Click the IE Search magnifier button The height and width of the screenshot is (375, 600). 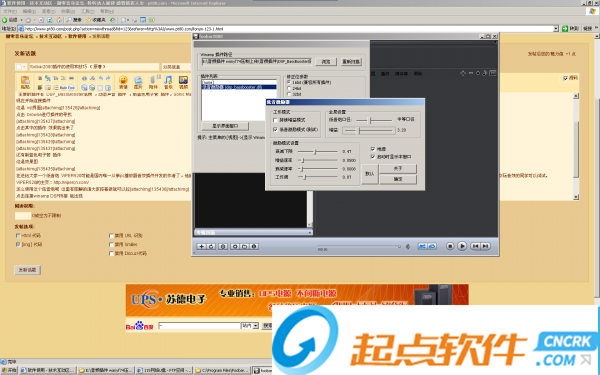[x=74, y=20]
